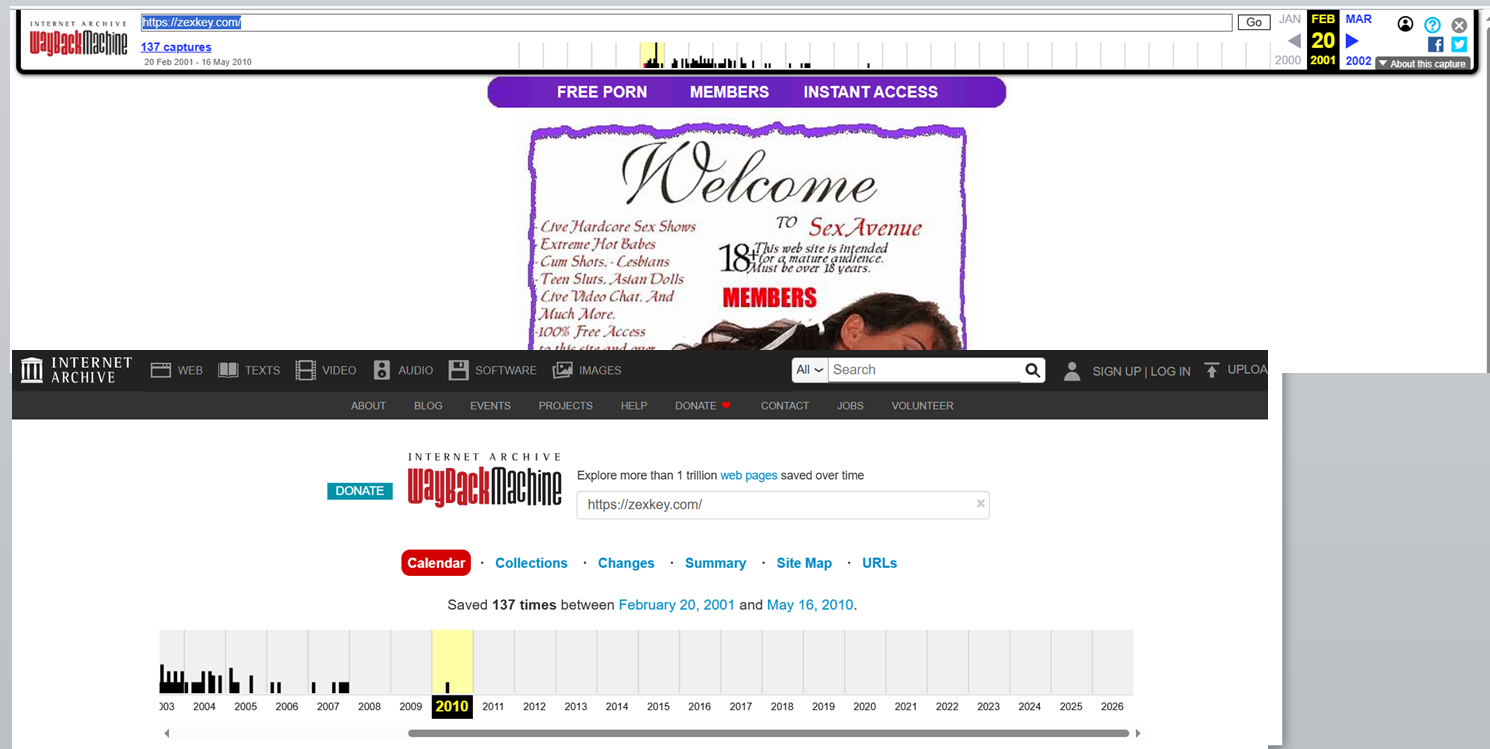Click INSTANT ACCESS in the purple page menu
Screen dimensions: 1490x749
tap(871, 92)
